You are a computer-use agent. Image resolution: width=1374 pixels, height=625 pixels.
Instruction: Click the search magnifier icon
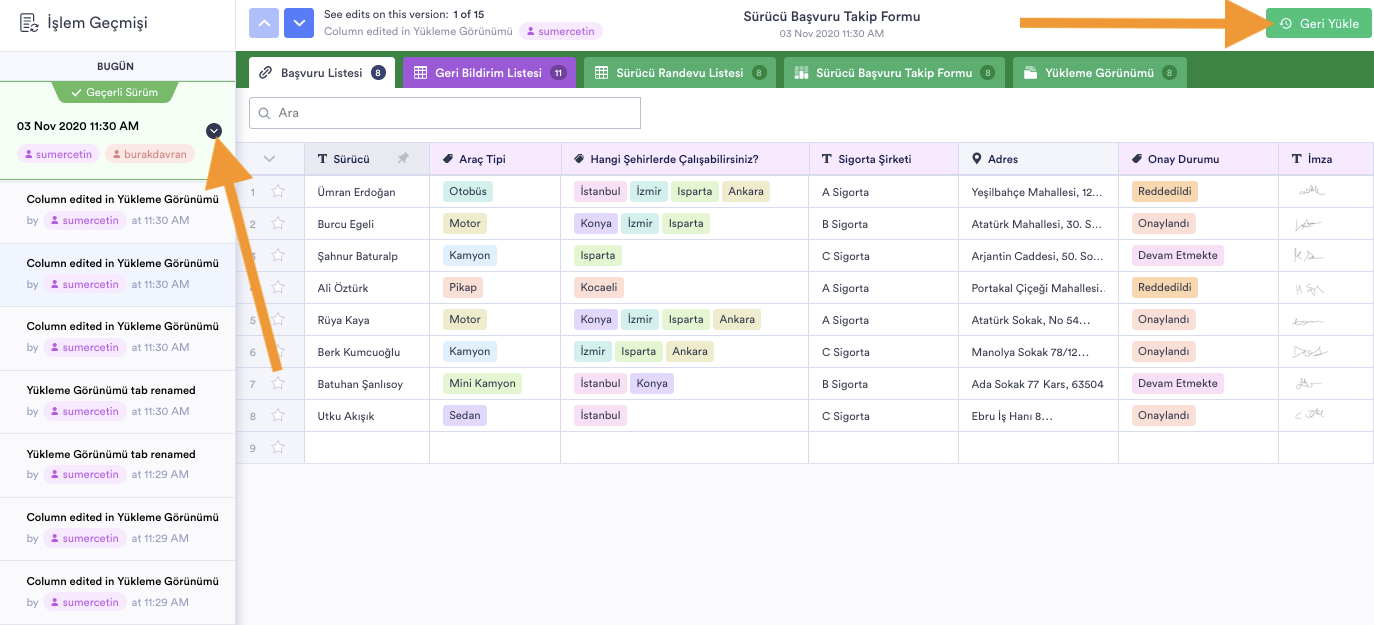coord(265,113)
